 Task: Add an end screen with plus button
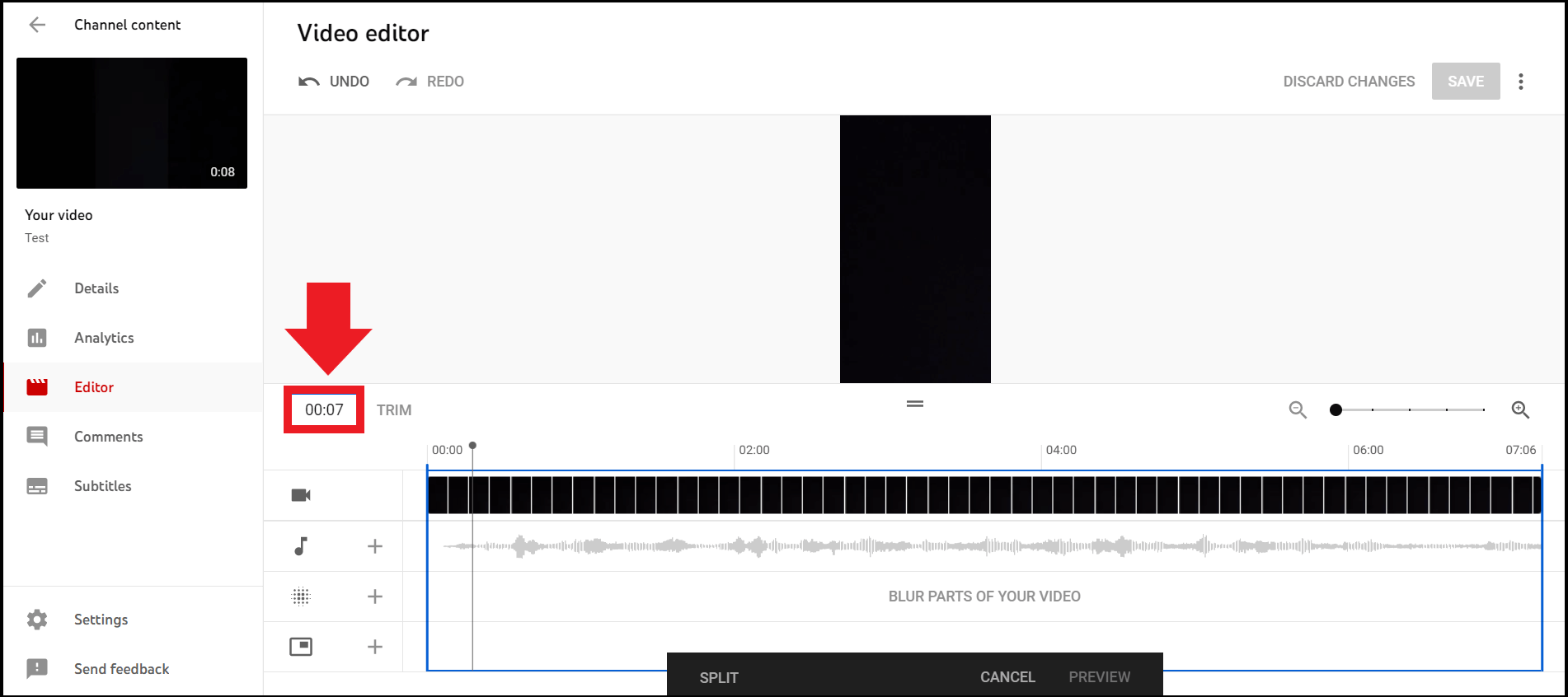tap(374, 647)
